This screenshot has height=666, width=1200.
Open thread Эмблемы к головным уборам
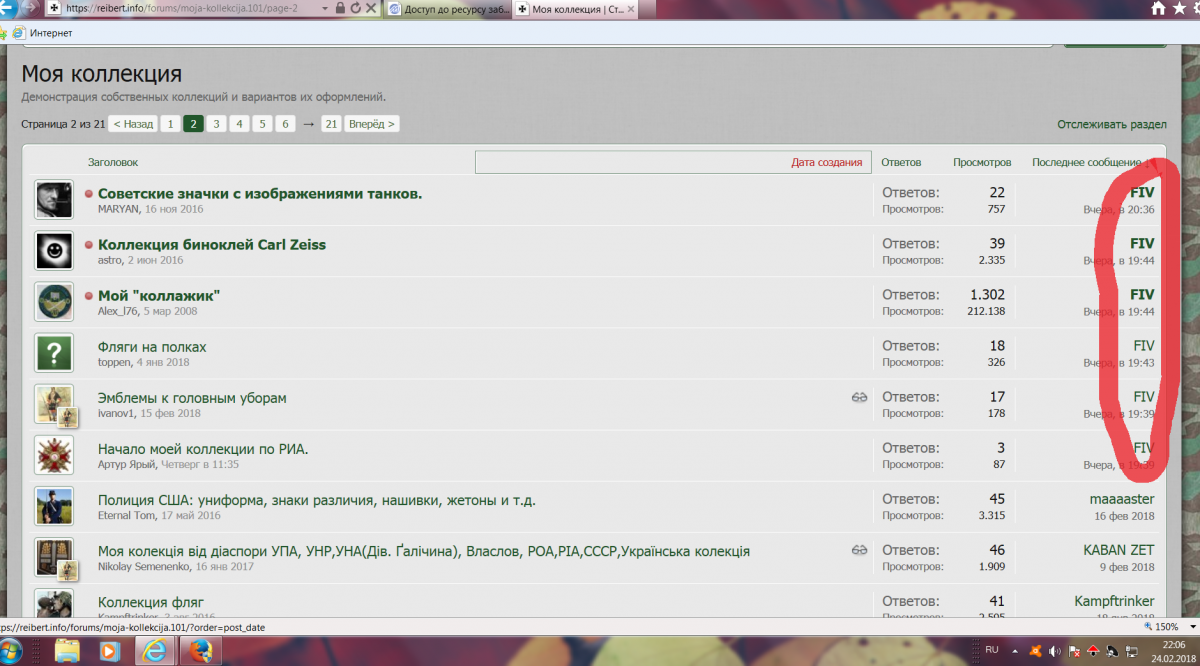click(192, 398)
